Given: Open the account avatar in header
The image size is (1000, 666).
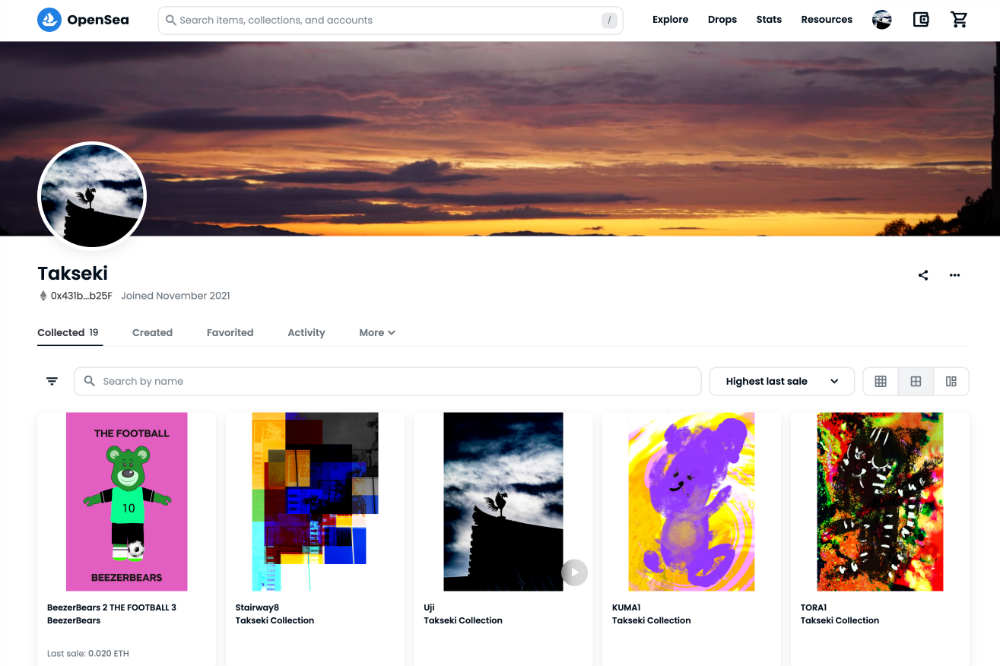Looking at the screenshot, I should click(881, 20).
